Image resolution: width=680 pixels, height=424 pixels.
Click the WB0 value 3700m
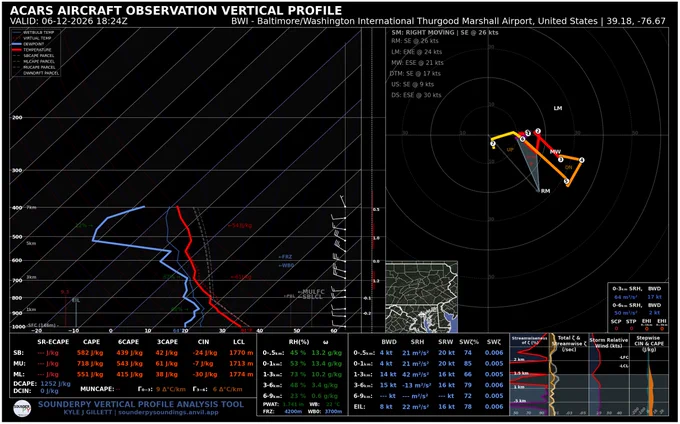[x=334, y=411]
